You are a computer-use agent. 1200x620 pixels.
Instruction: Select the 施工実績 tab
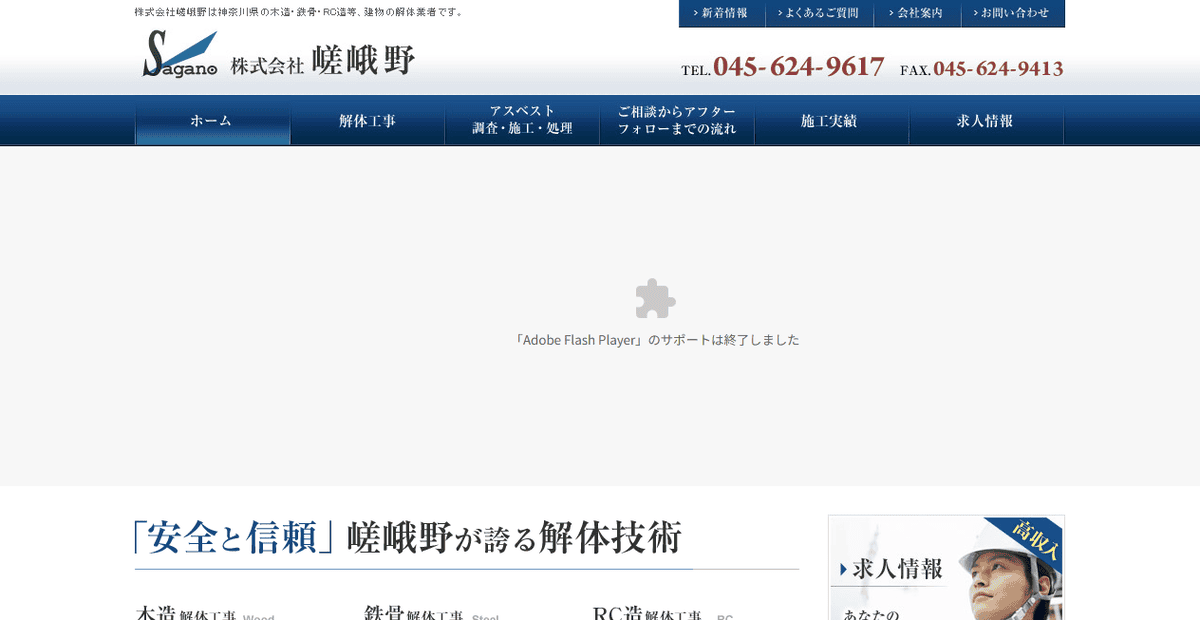coord(832,120)
